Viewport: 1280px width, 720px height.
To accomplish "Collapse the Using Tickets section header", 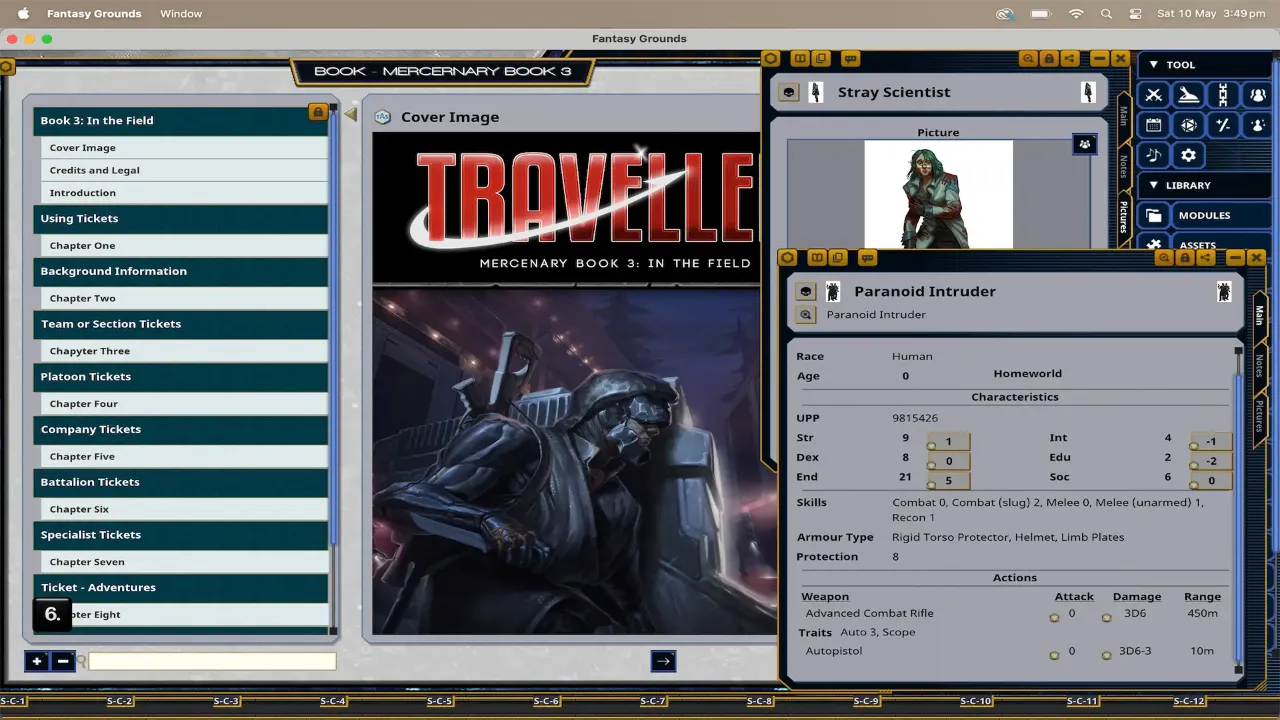I will click(181, 218).
